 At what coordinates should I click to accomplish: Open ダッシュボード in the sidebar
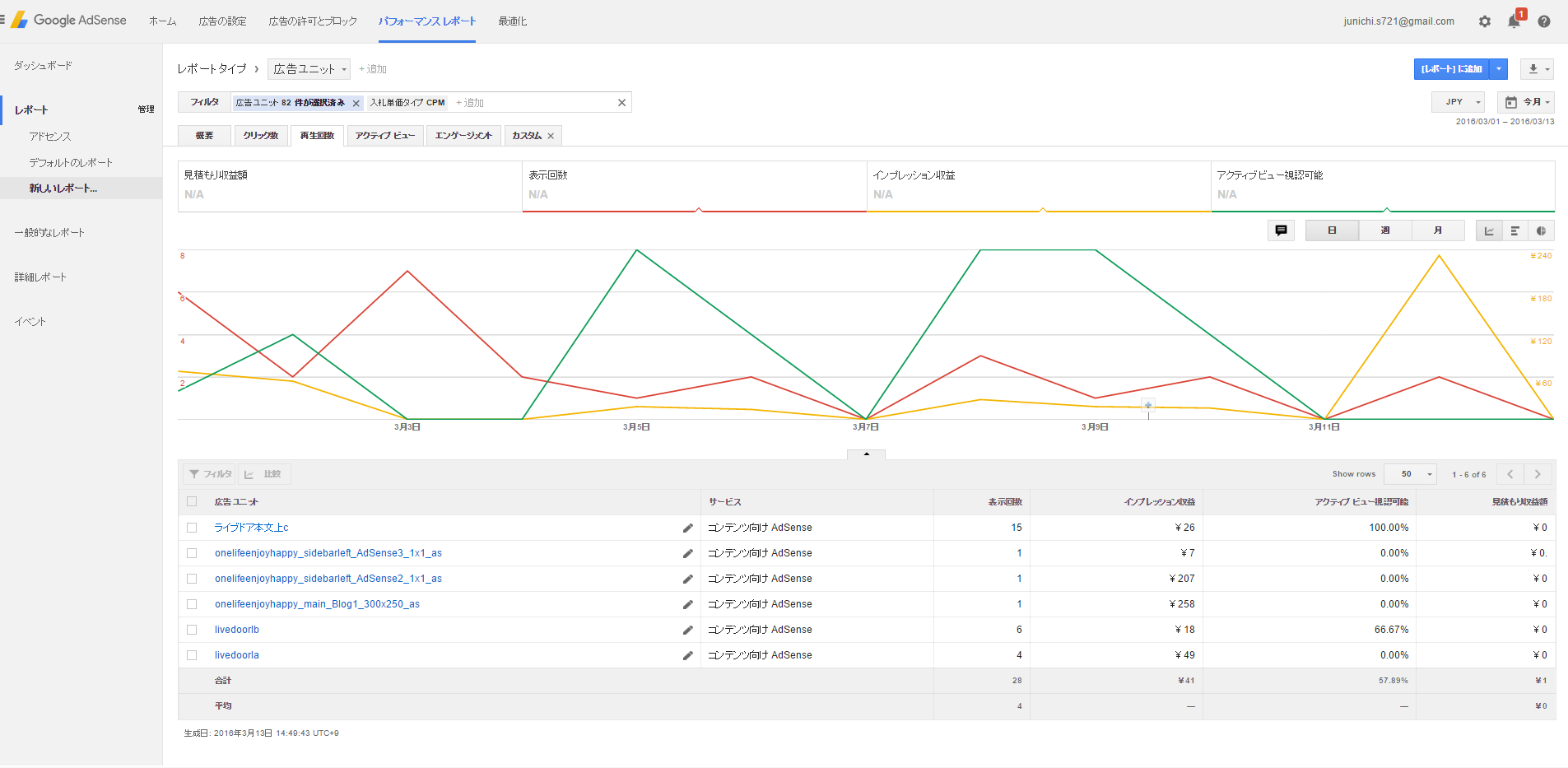tap(43, 66)
